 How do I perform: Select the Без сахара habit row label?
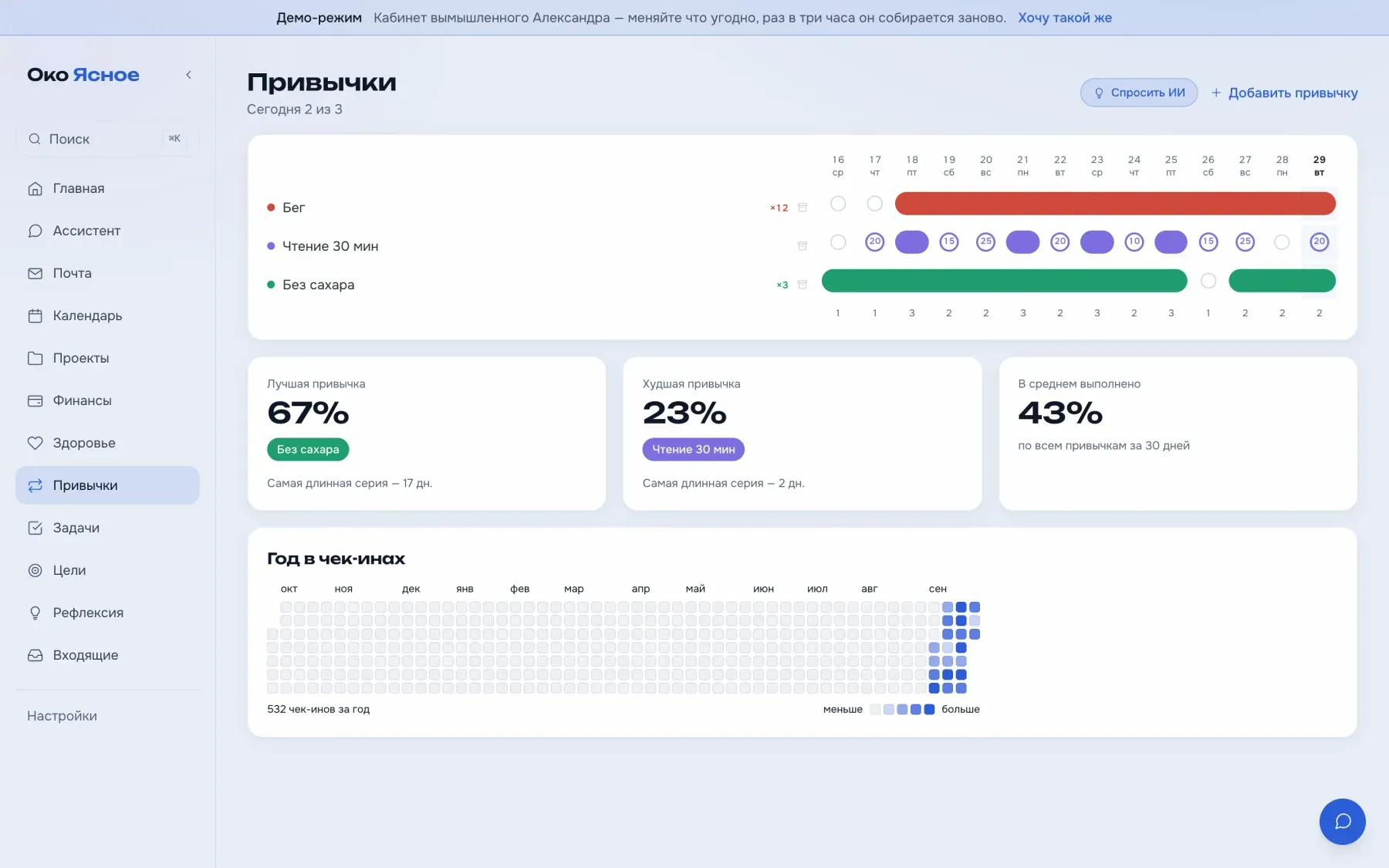pyautogui.click(x=318, y=285)
